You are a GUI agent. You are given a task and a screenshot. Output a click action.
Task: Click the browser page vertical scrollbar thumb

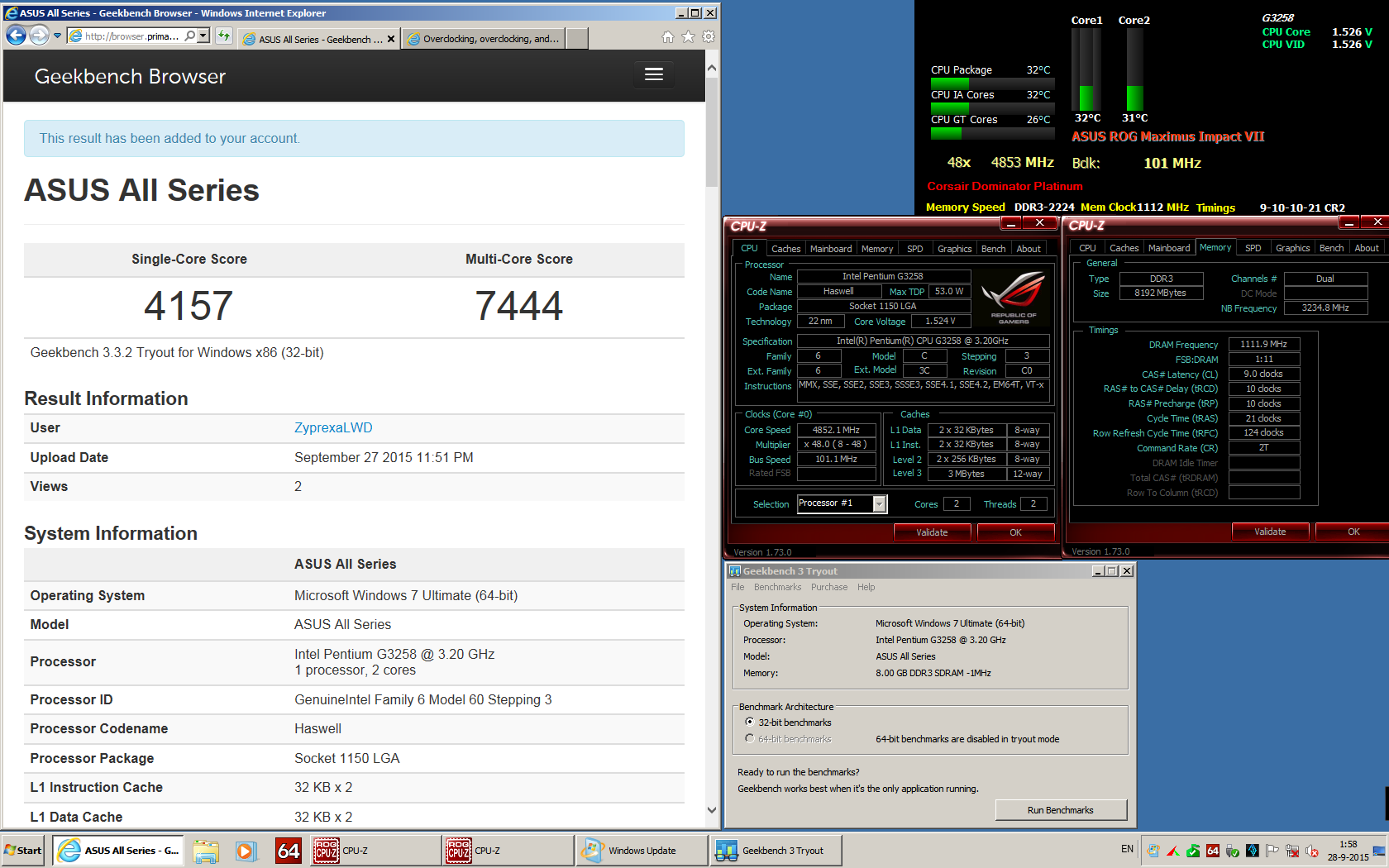(x=712, y=134)
